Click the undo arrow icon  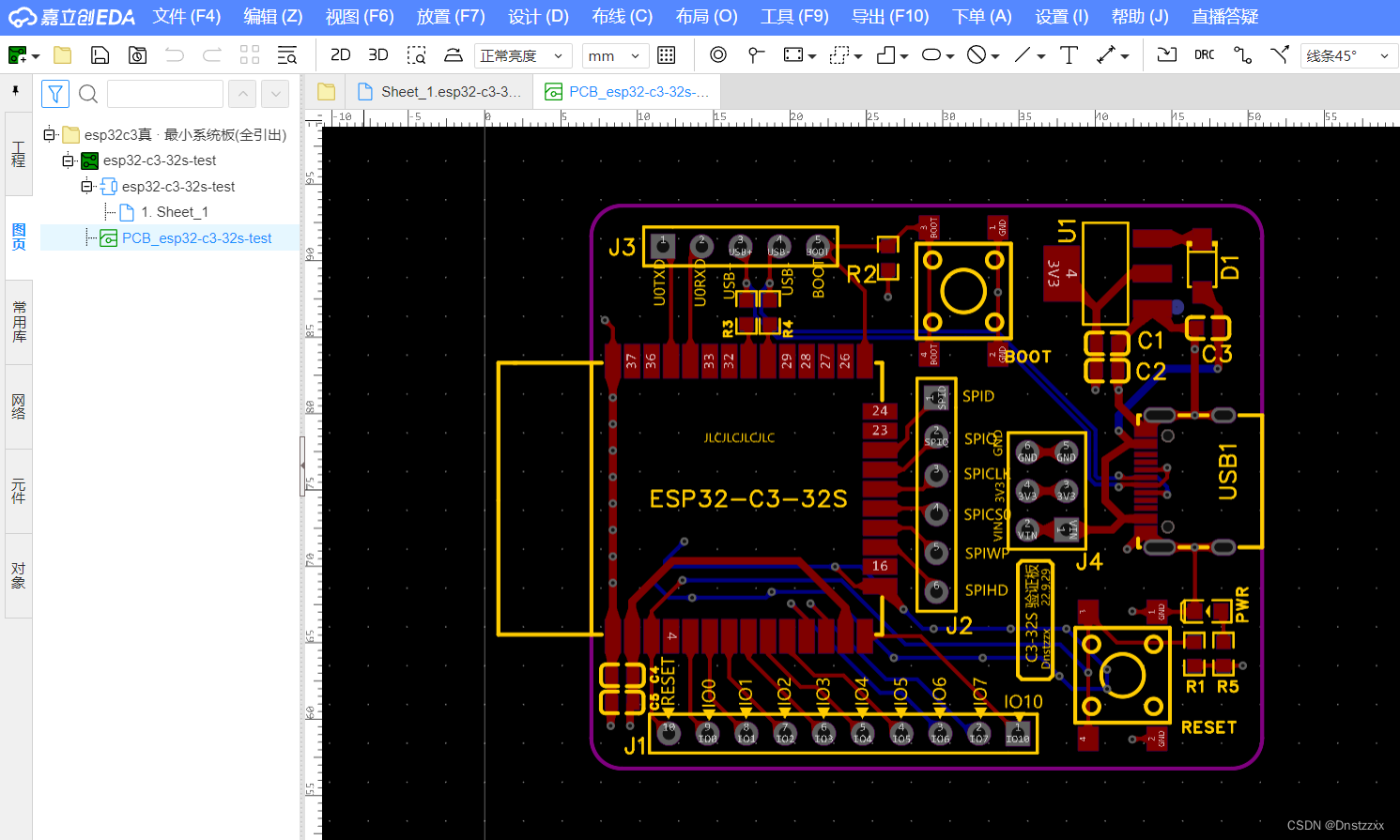[x=175, y=55]
